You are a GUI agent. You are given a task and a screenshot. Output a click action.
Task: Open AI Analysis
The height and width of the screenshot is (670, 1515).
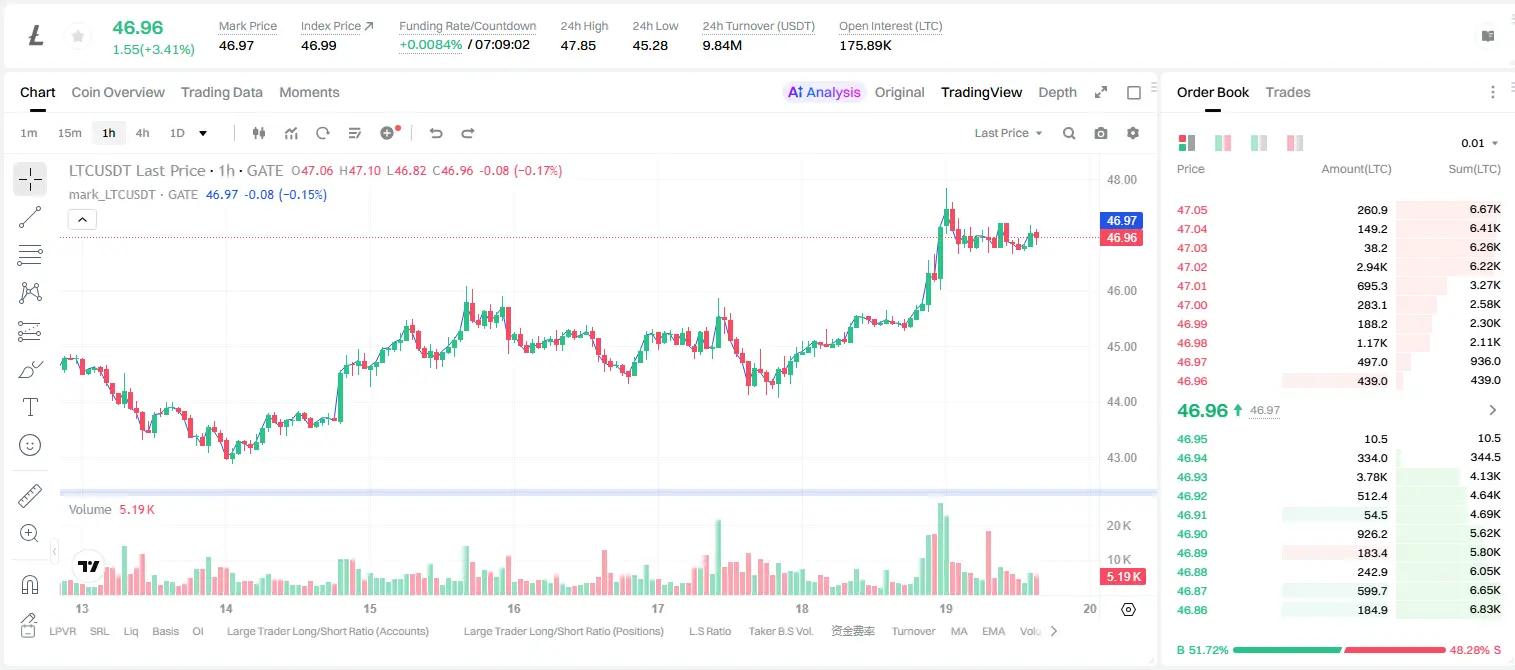[x=823, y=92]
